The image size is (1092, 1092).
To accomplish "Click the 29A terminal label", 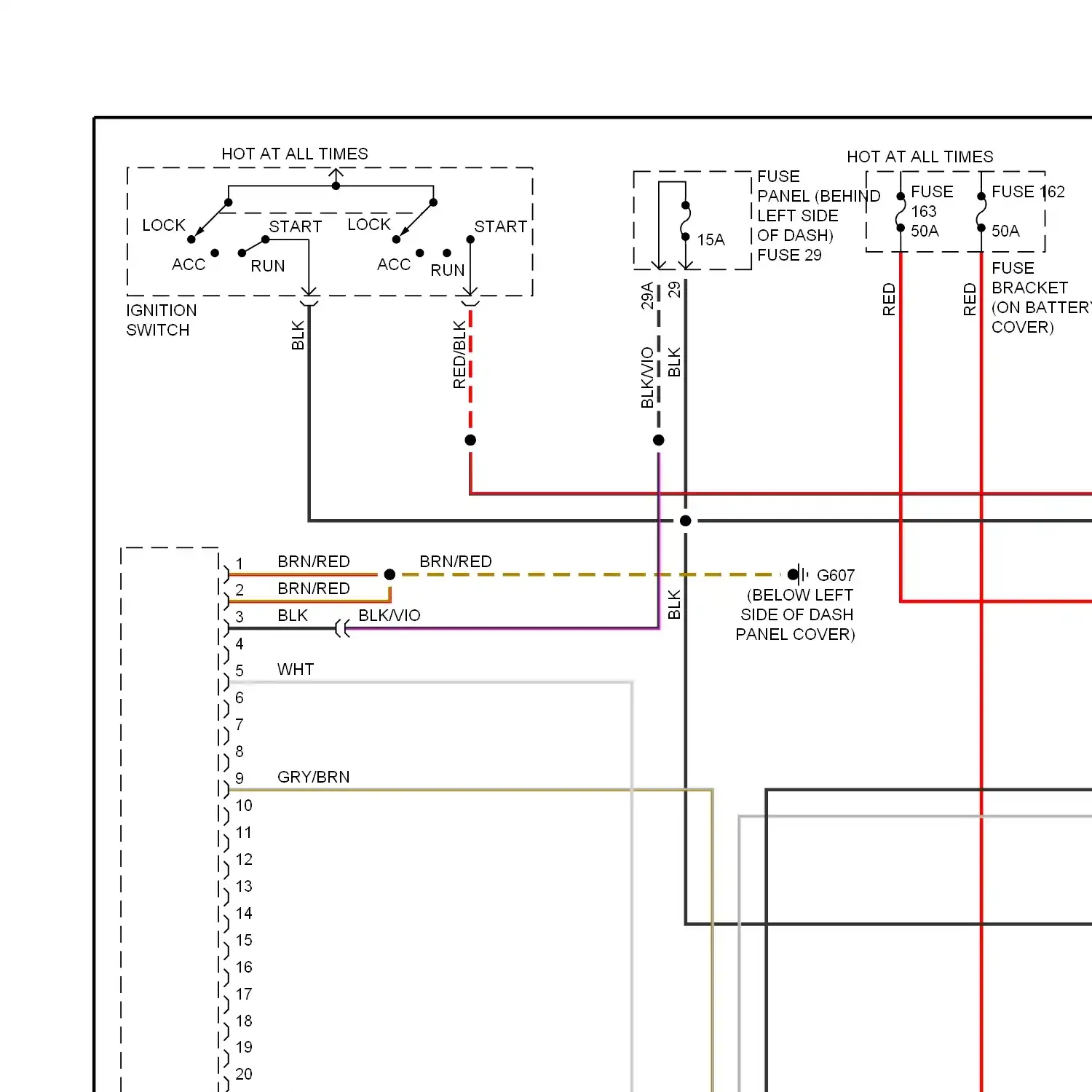I will 647,296.
